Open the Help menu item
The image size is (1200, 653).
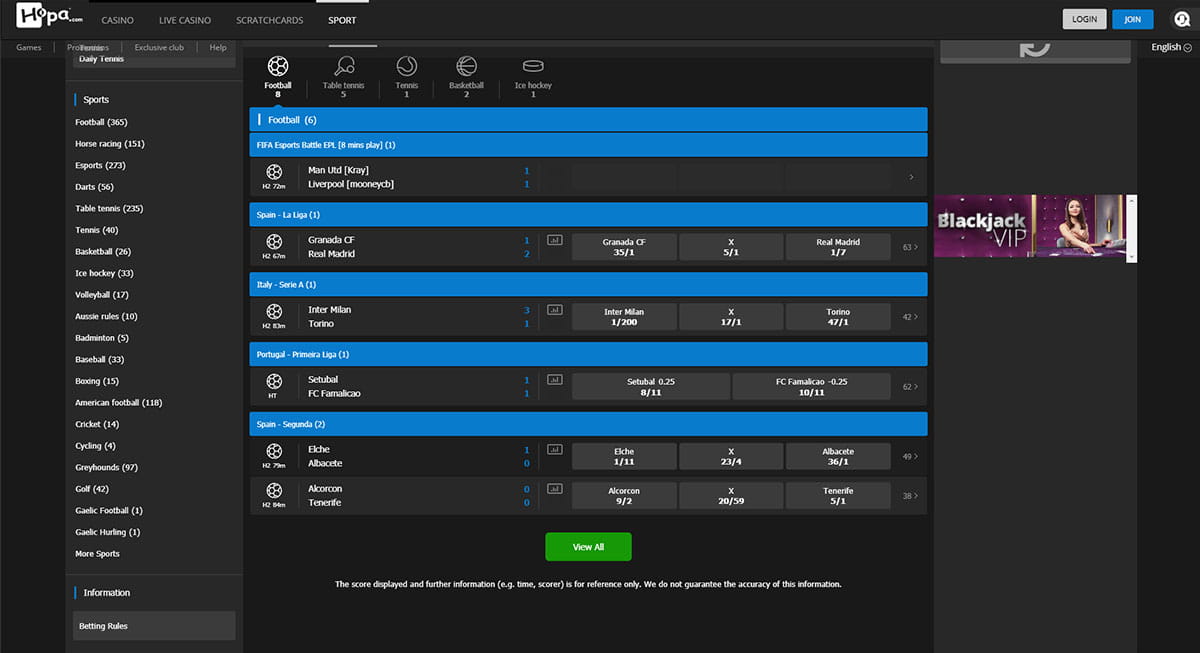pos(218,47)
